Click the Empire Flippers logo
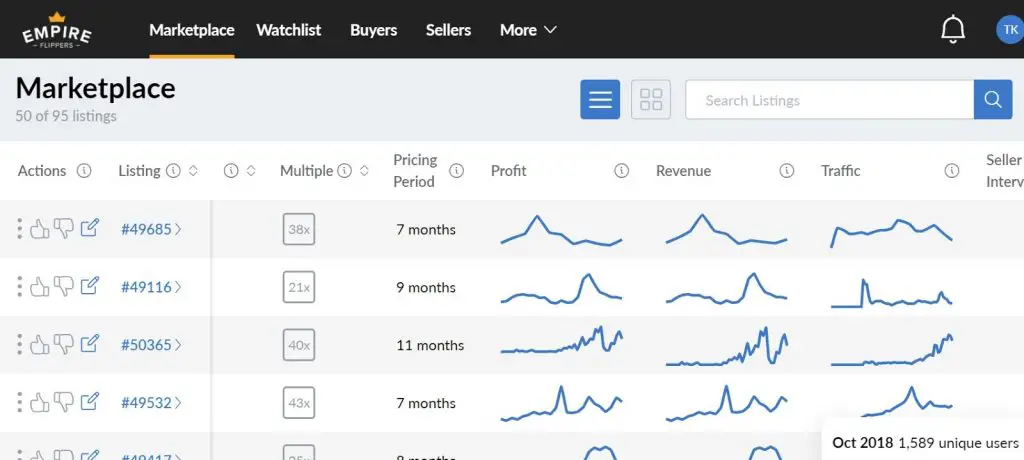This screenshot has height=460, width=1024. click(57, 29)
